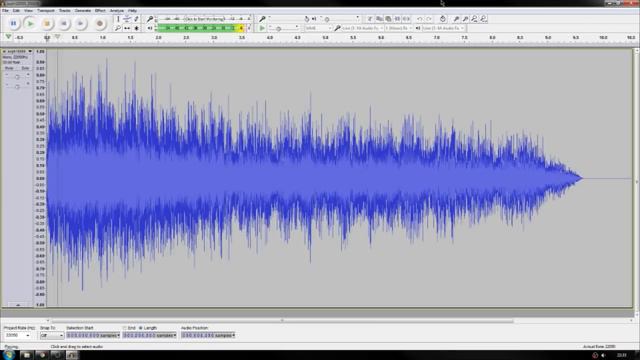This screenshot has width=640, height=360.
Task: Click the Zoom Out icon
Action: click(465, 19)
